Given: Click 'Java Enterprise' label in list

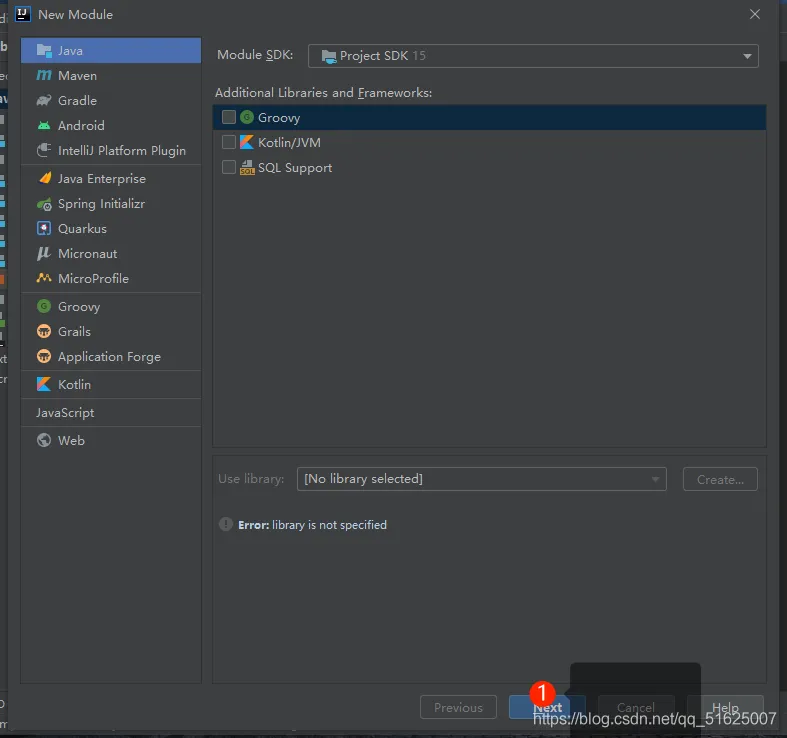Looking at the screenshot, I should pos(102,179).
